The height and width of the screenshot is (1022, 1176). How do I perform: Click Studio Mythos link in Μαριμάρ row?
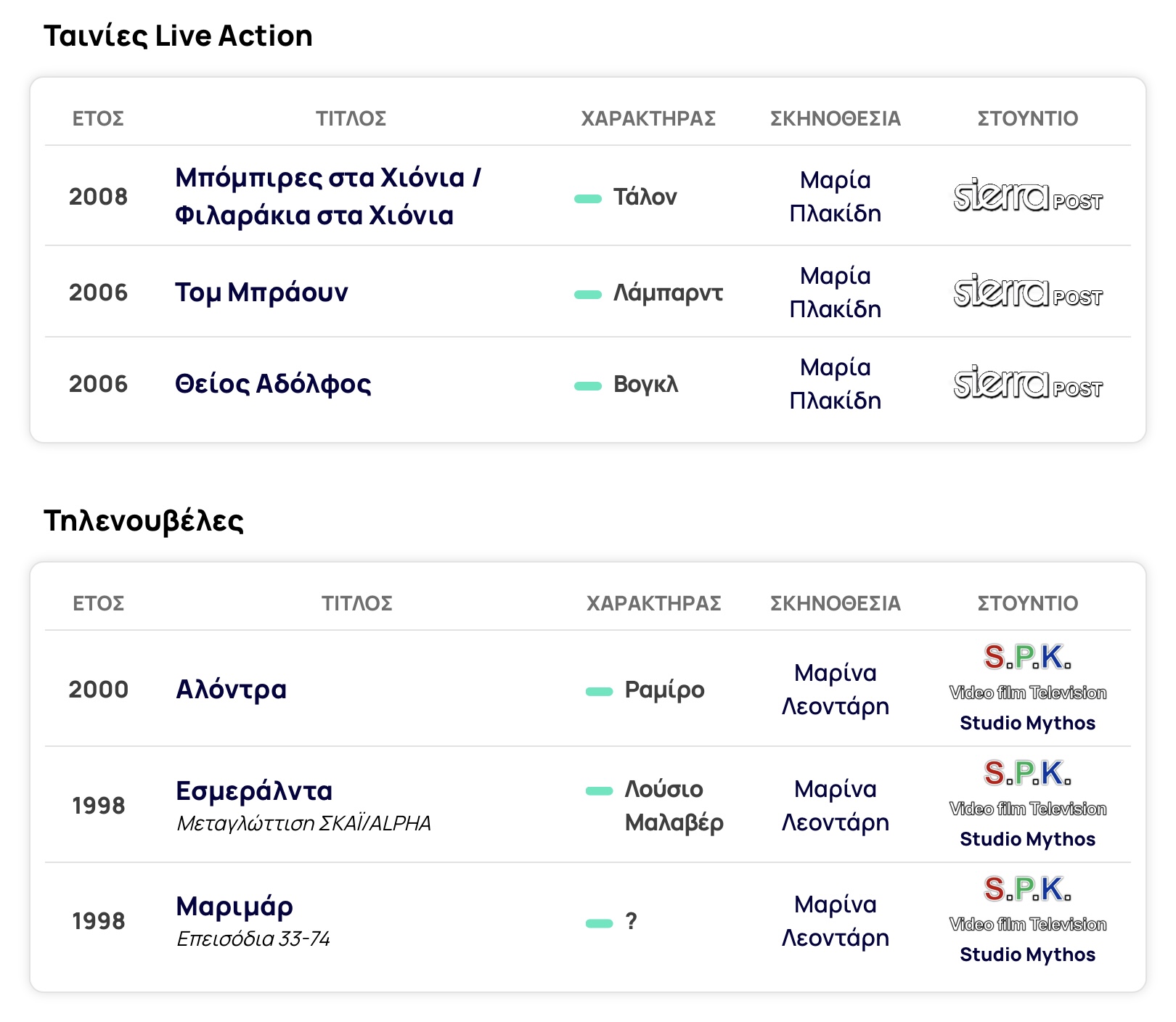(1027, 954)
